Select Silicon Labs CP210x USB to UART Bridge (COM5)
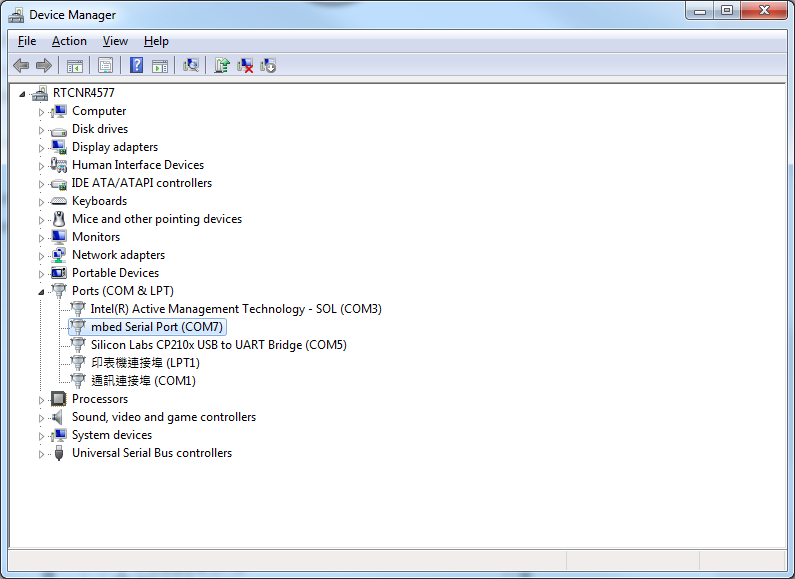This screenshot has width=795, height=579. click(x=219, y=345)
